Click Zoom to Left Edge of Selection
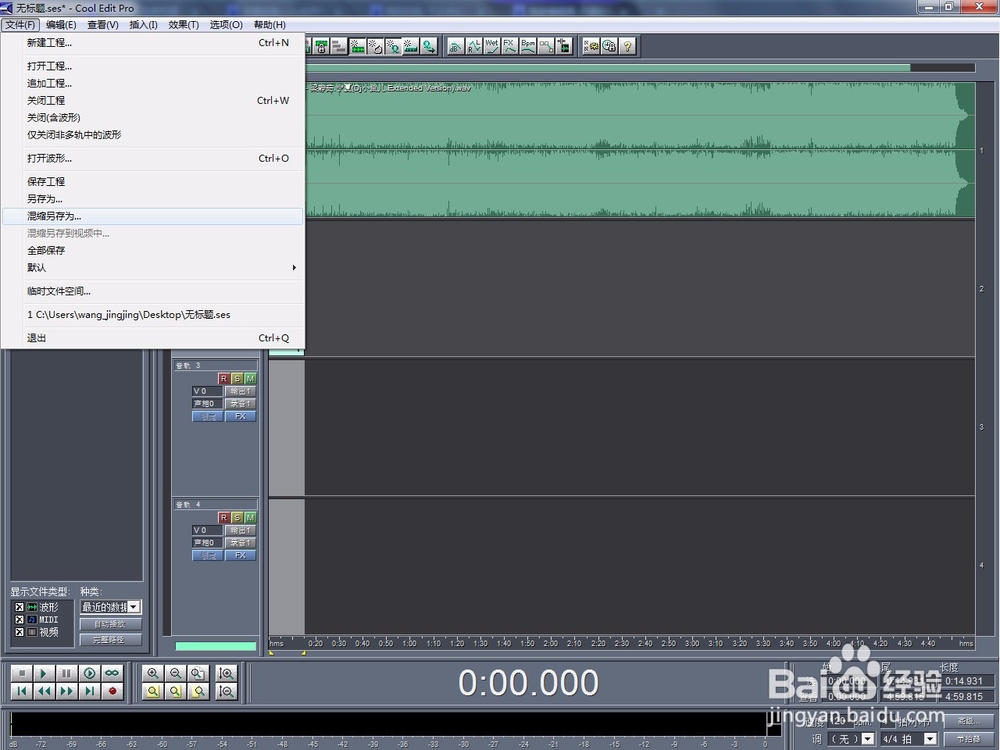The height and width of the screenshot is (750, 1000). (x=175, y=691)
